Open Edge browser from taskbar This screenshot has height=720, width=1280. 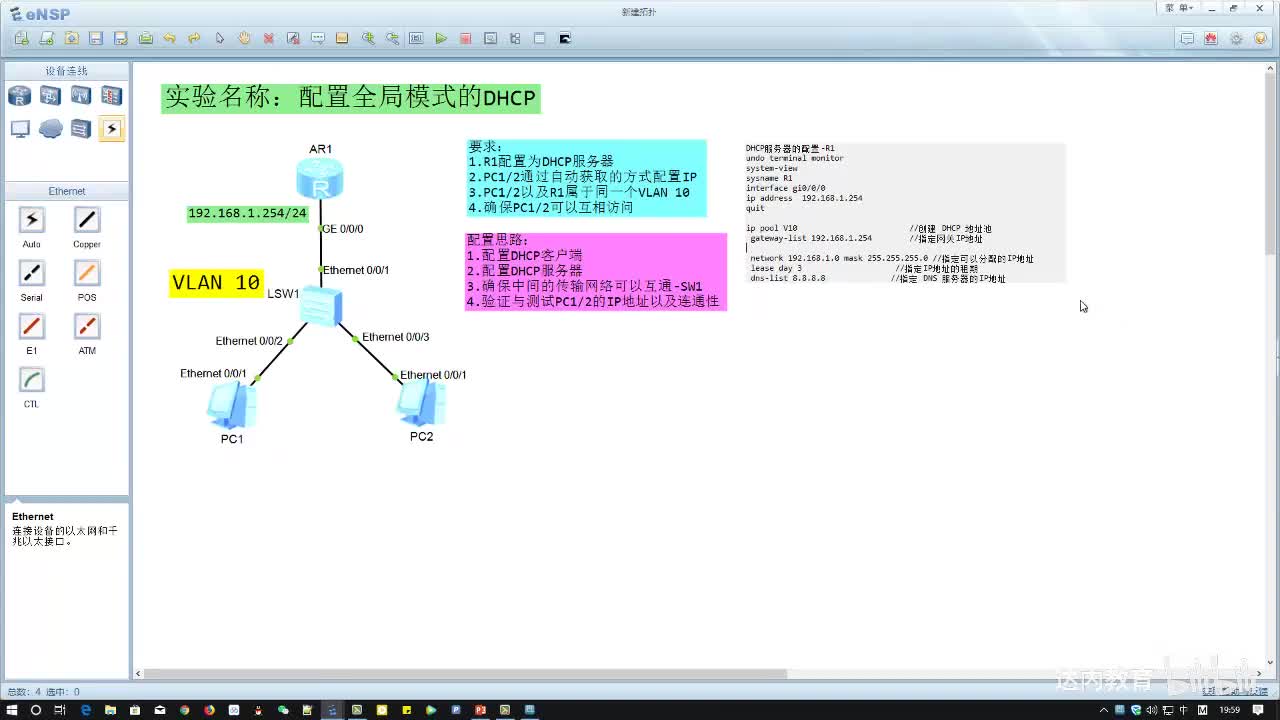pyautogui.click(x=85, y=710)
